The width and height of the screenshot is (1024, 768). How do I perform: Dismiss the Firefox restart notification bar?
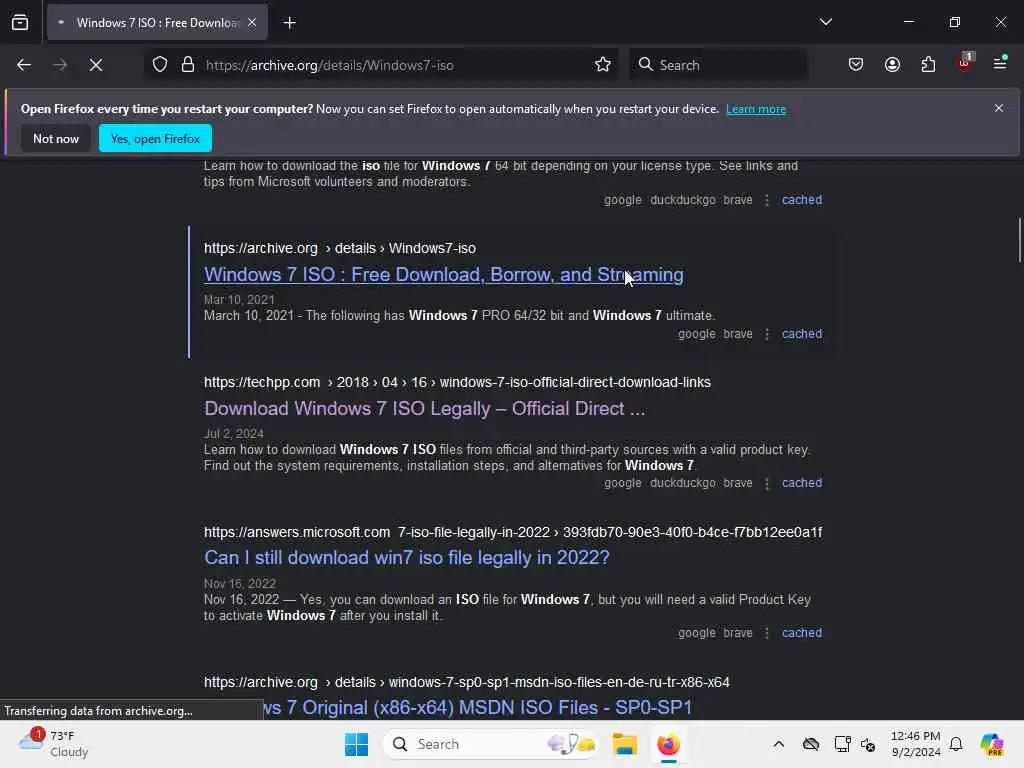(999, 108)
